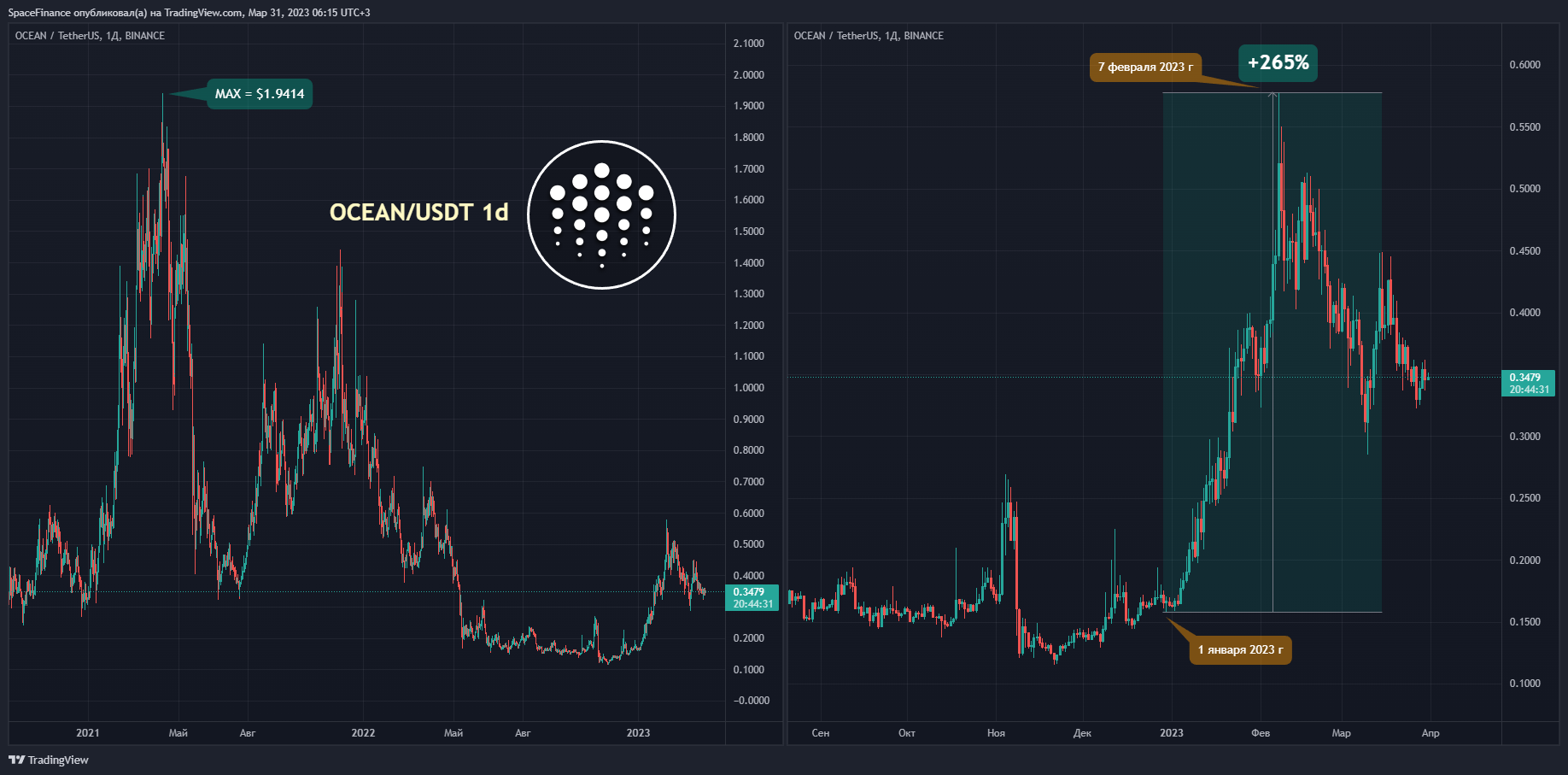This screenshot has height=775, width=1568.
Task: Click the 'Авг' label before 2022
Action: tap(248, 733)
